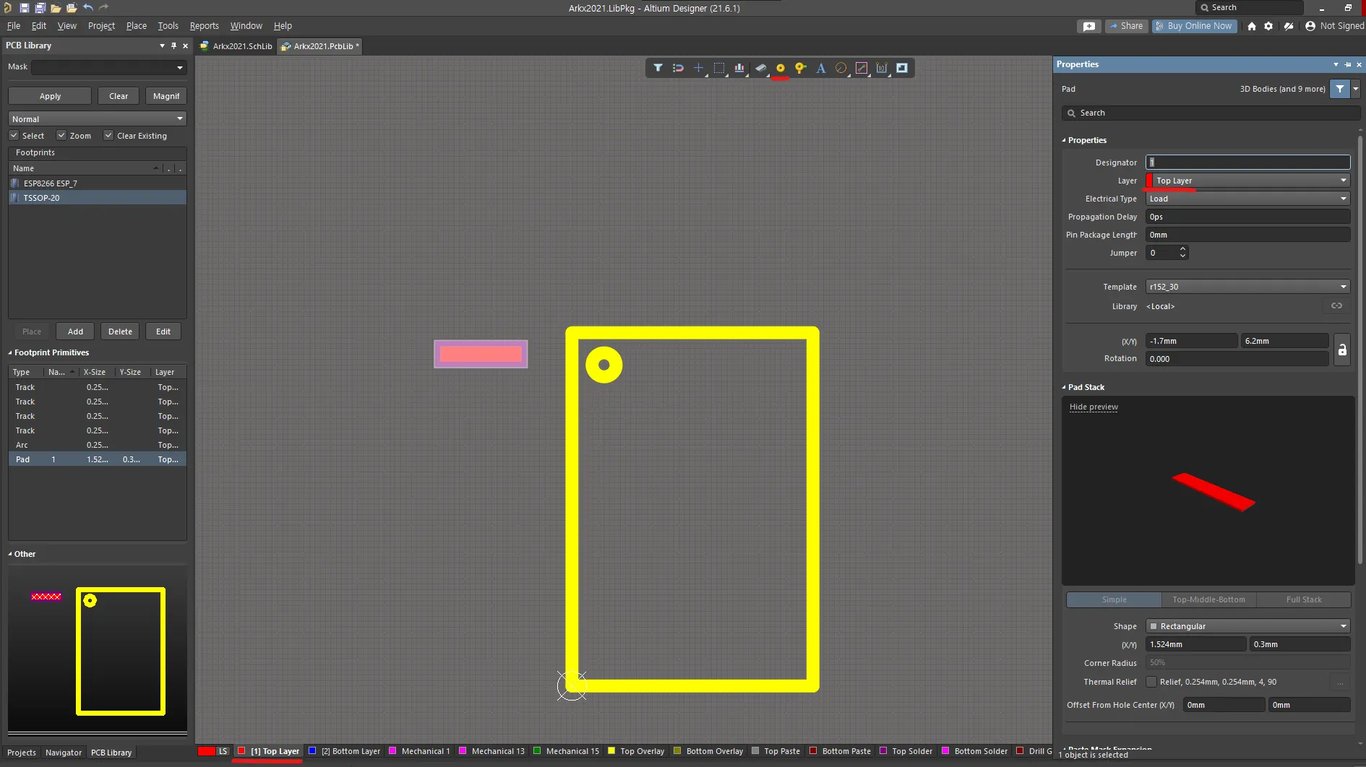The width and height of the screenshot is (1366, 767).
Task: Toggle the Zoom checkbox off
Action: coord(62,135)
